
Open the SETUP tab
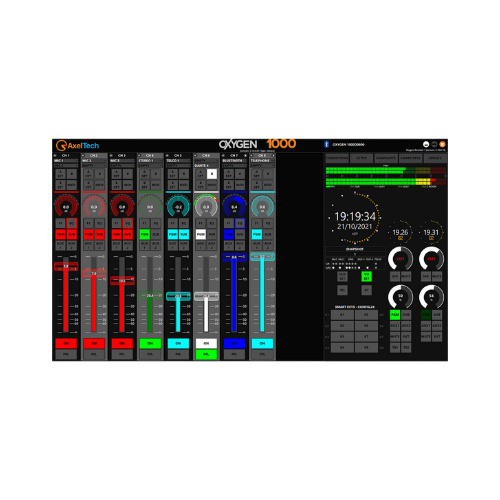coord(362,158)
